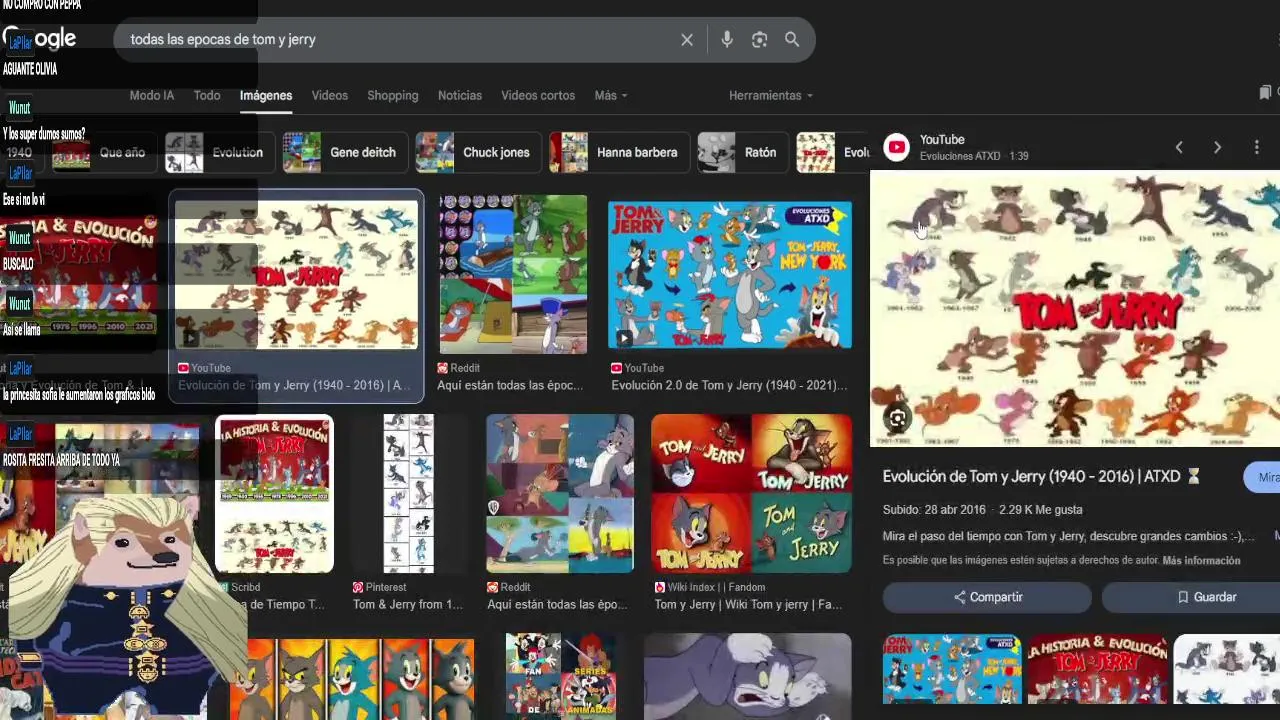Switch to the Todo tab
Screen dimensions: 1280x720
(x=207, y=95)
